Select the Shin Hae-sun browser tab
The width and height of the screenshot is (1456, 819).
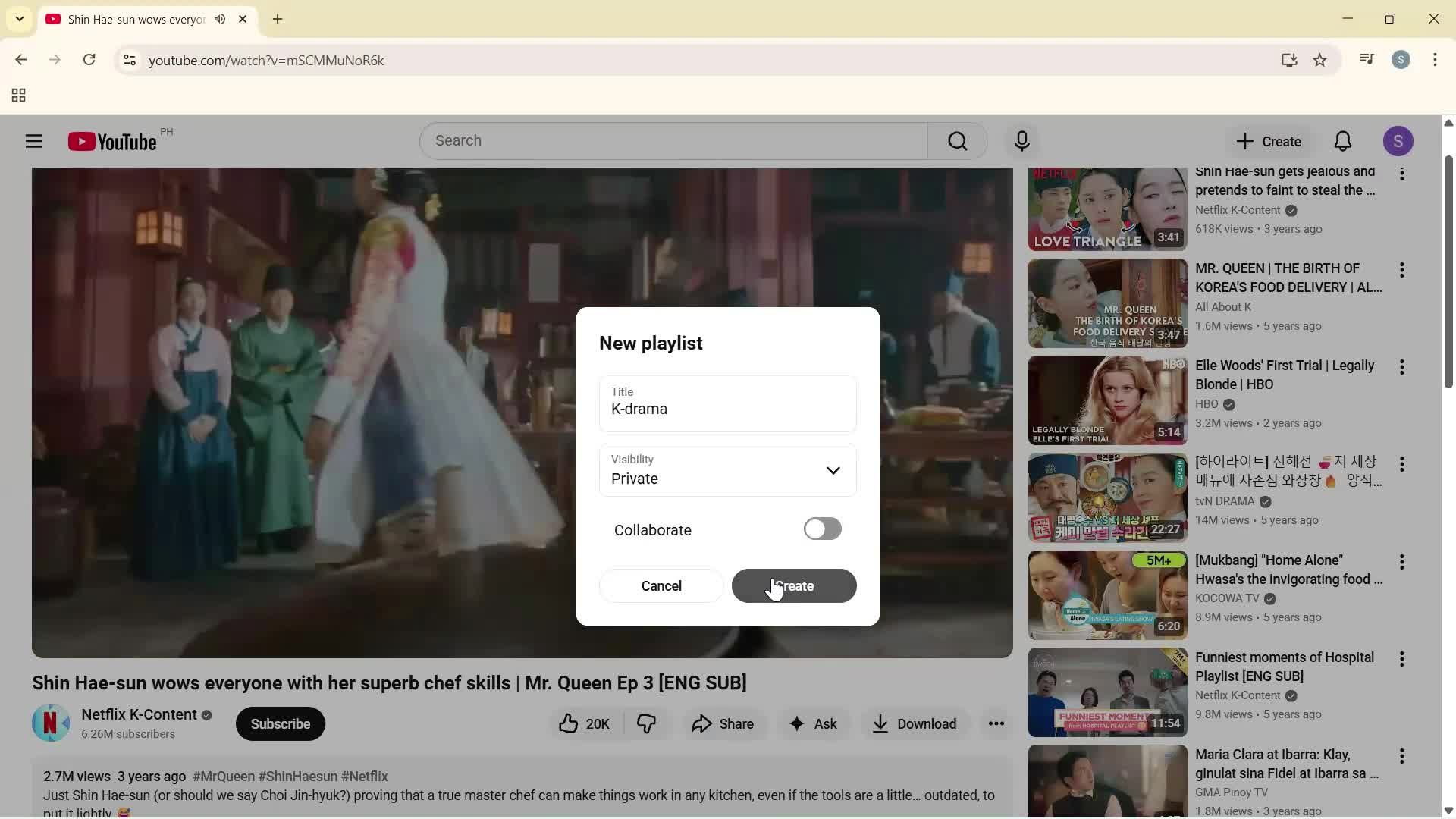129,19
